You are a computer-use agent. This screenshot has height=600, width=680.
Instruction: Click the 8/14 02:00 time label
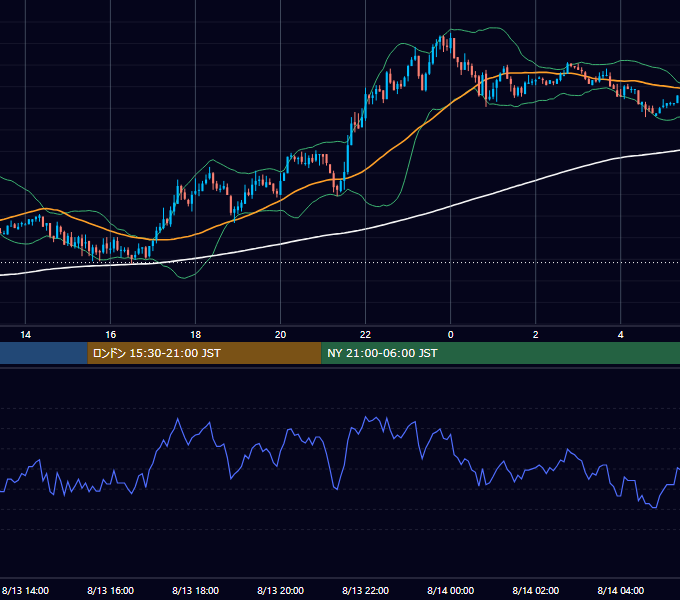536,590
